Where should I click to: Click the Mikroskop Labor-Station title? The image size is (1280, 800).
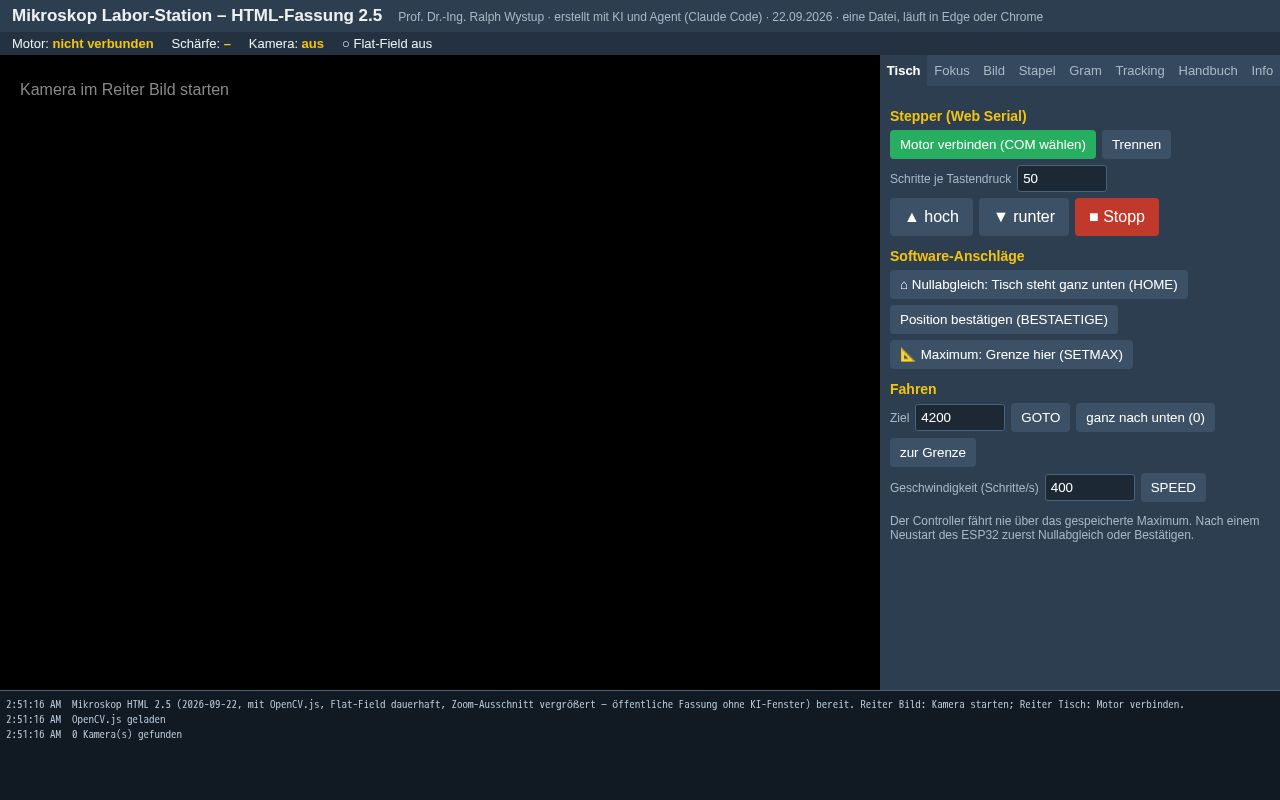197,16
